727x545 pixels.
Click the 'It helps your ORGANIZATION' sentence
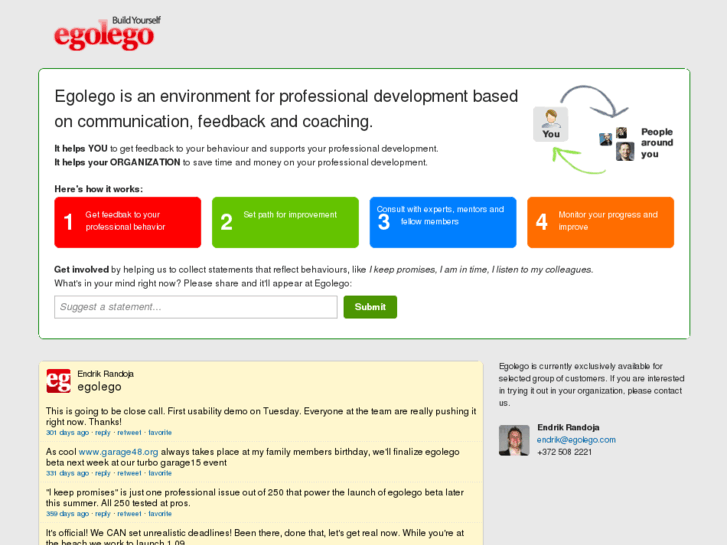tap(241, 162)
